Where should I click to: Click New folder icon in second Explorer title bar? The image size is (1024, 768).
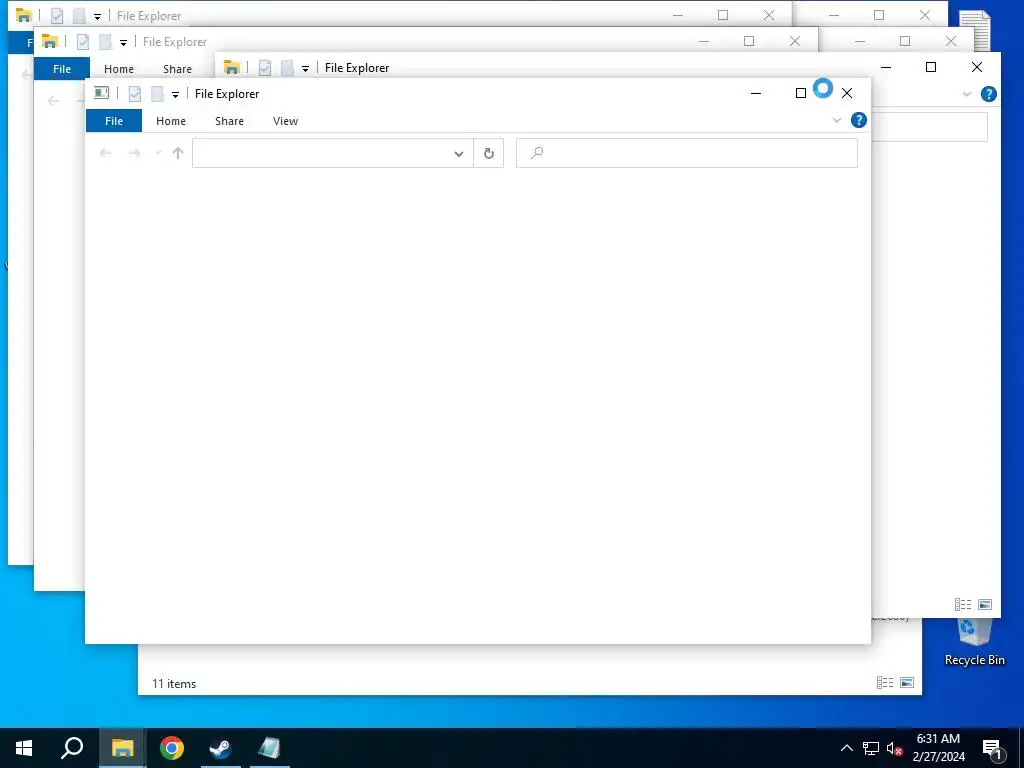click(105, 42)
